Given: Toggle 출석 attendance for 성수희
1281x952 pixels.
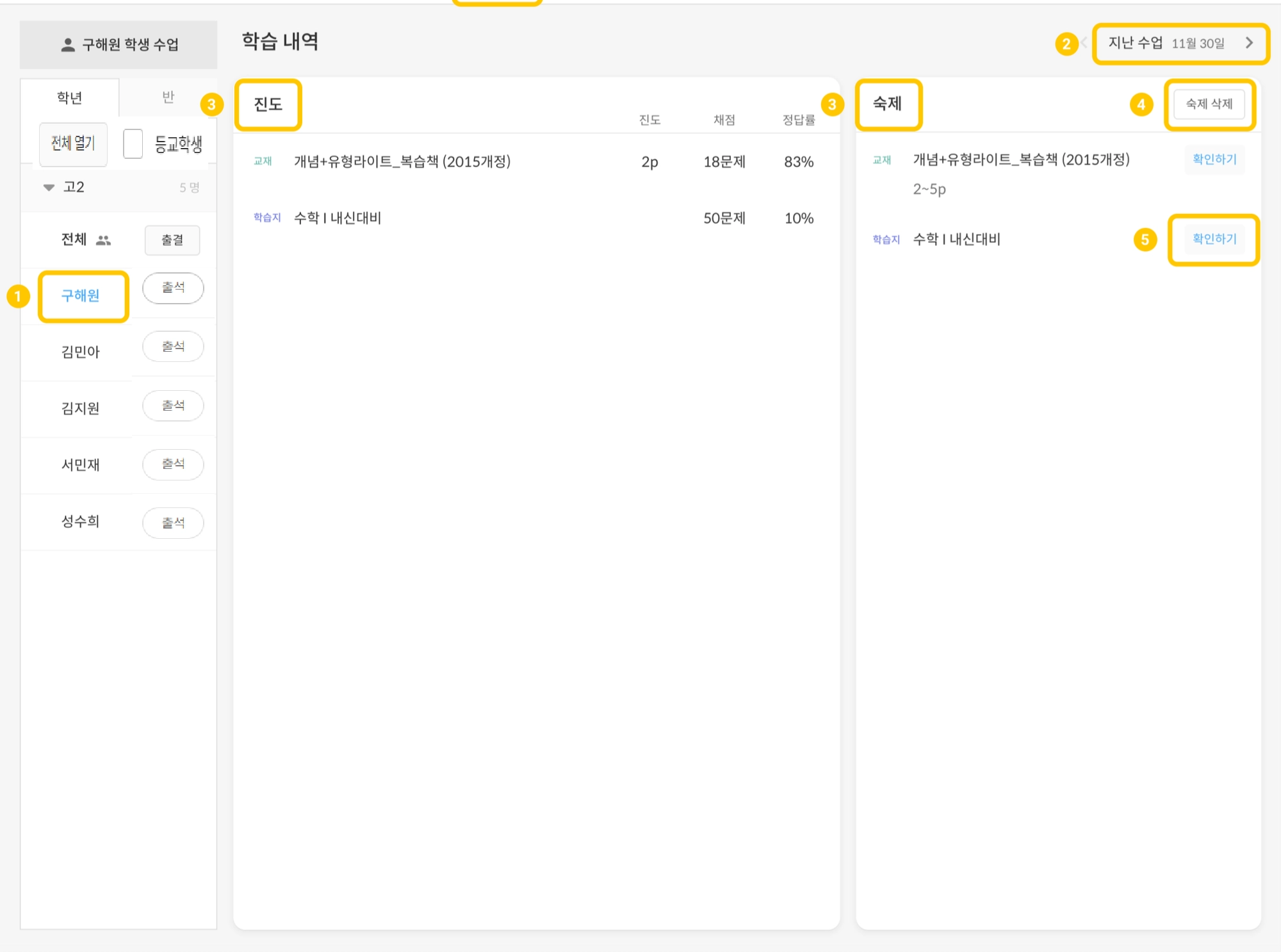Looking at the screenshot, I should [x=173, y=523].
